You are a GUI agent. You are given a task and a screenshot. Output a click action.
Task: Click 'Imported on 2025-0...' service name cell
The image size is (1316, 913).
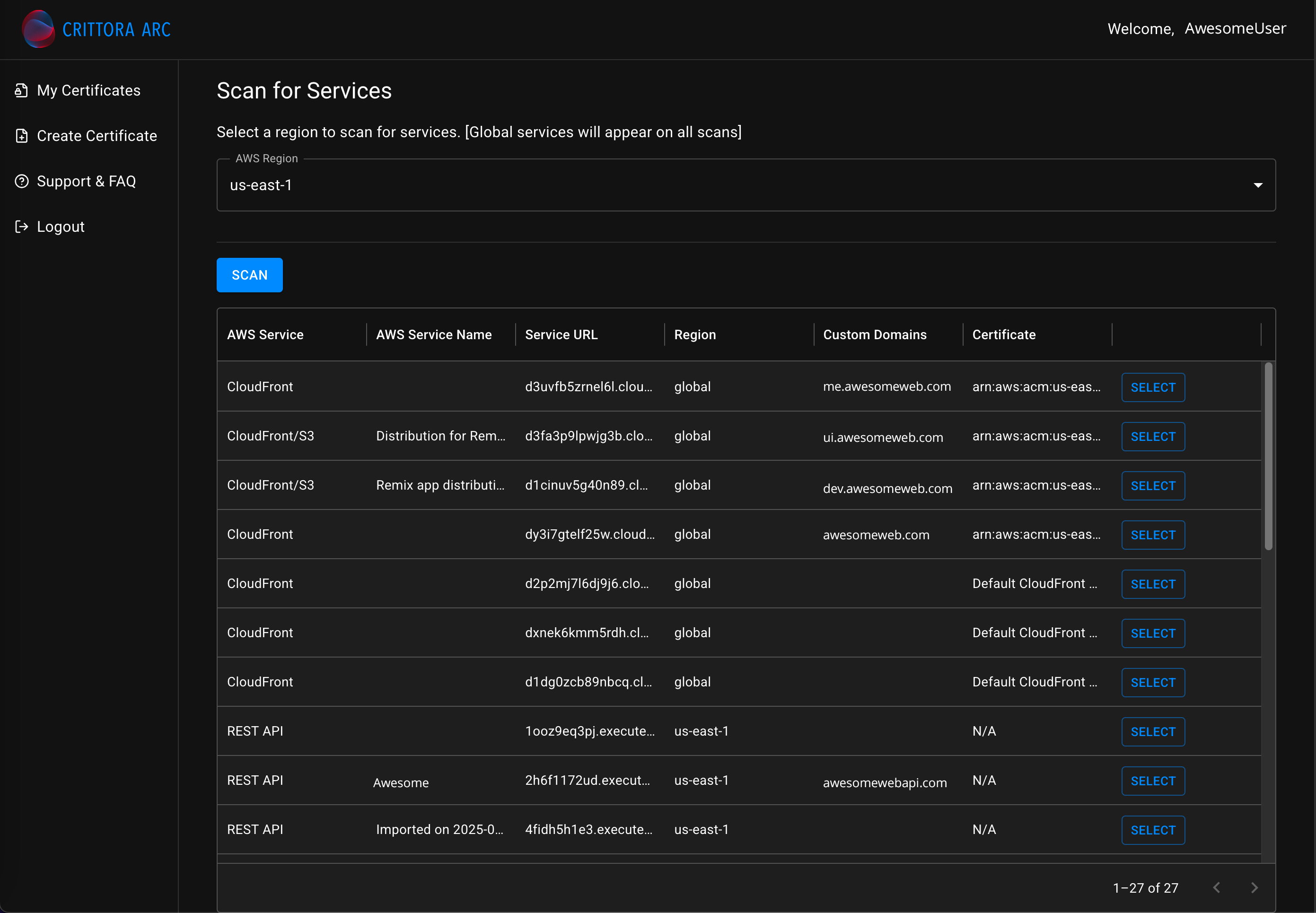click(439, 829)
